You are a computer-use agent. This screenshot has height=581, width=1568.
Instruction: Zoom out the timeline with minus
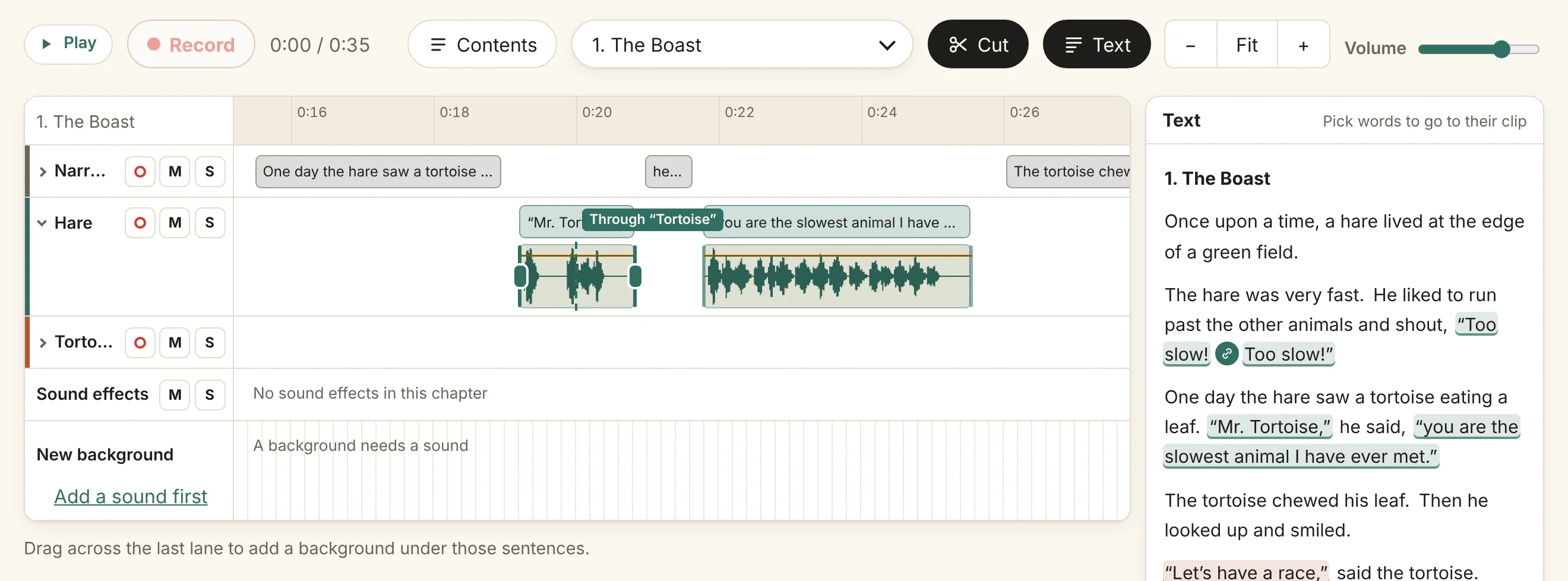(1190, 45)
